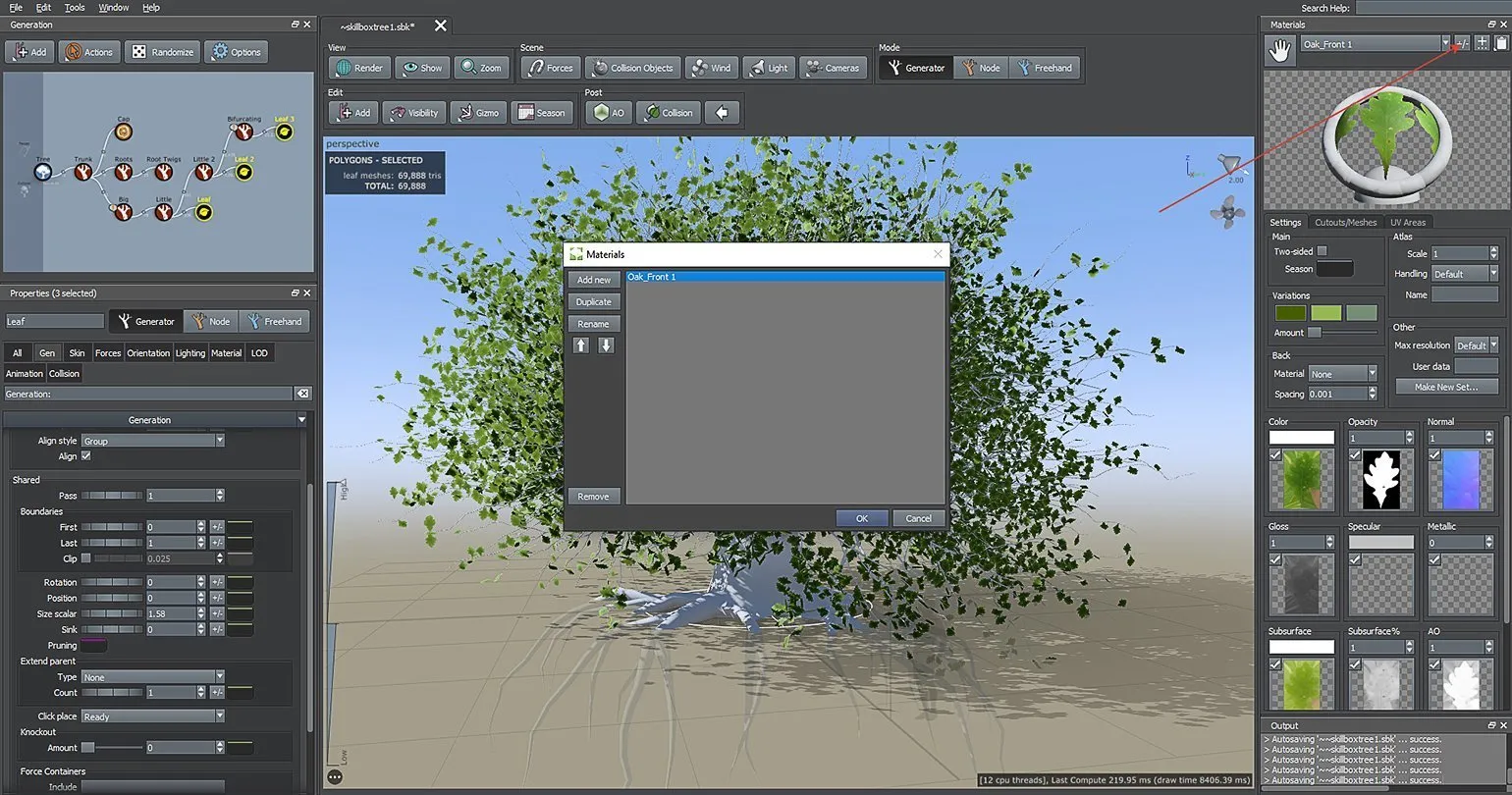Click the Gizmo edit tool
Image resolution: width=1512 pixels, height=795 pixels.
(x=476, y=113)
